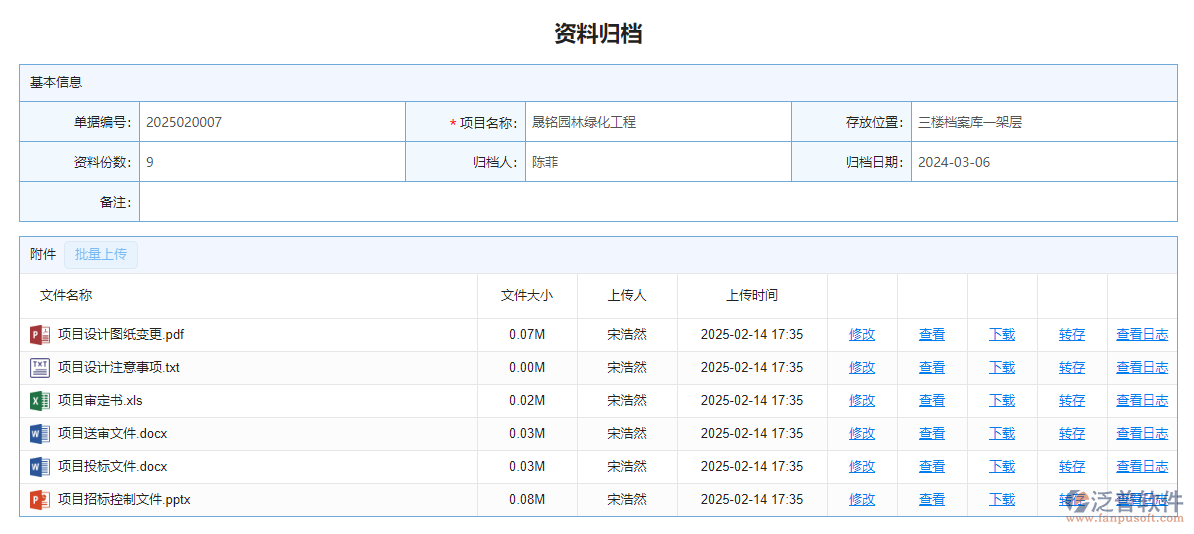Click 修改 for 项目招标控制文件.pptx

coord(861,500)
